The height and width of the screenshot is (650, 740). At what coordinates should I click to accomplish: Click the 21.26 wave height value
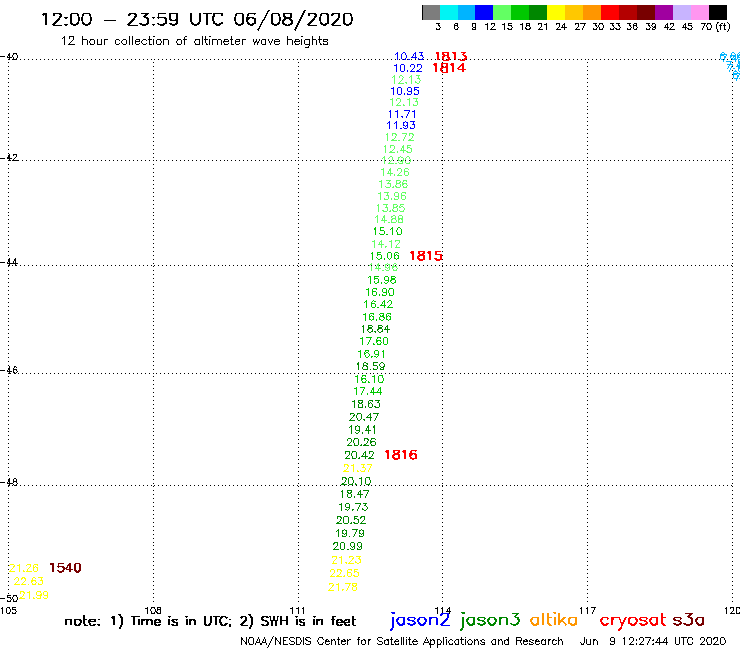click(24, 568)
